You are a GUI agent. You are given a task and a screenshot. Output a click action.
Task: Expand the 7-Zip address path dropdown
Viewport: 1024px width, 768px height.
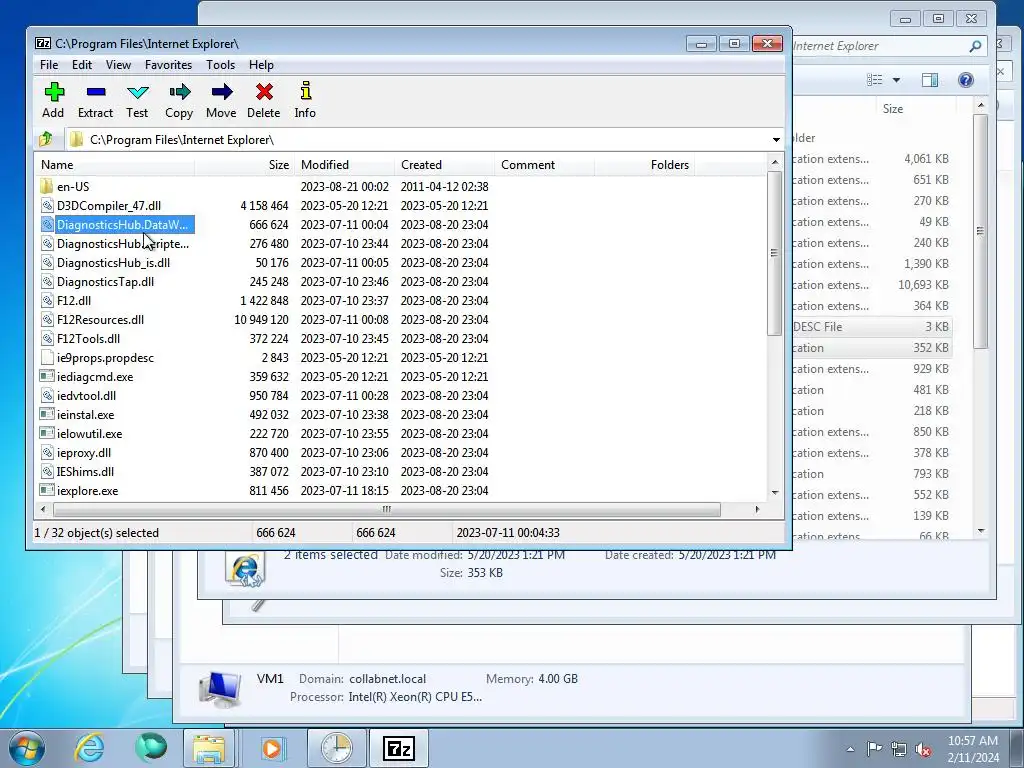pyautogui.click(x=776, y=140)
